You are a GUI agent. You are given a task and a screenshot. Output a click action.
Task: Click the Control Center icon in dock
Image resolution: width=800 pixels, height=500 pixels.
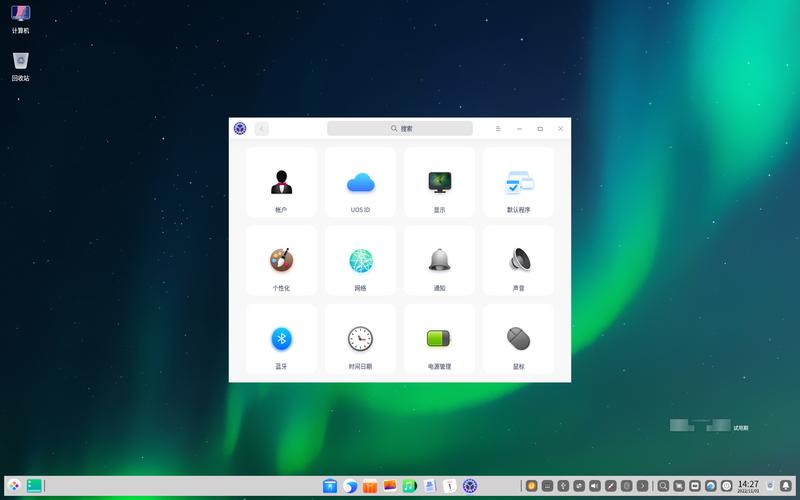[470, 486]
